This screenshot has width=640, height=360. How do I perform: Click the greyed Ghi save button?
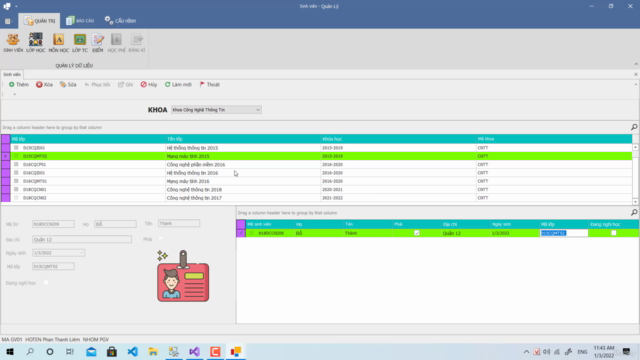(x=125, y=84)
